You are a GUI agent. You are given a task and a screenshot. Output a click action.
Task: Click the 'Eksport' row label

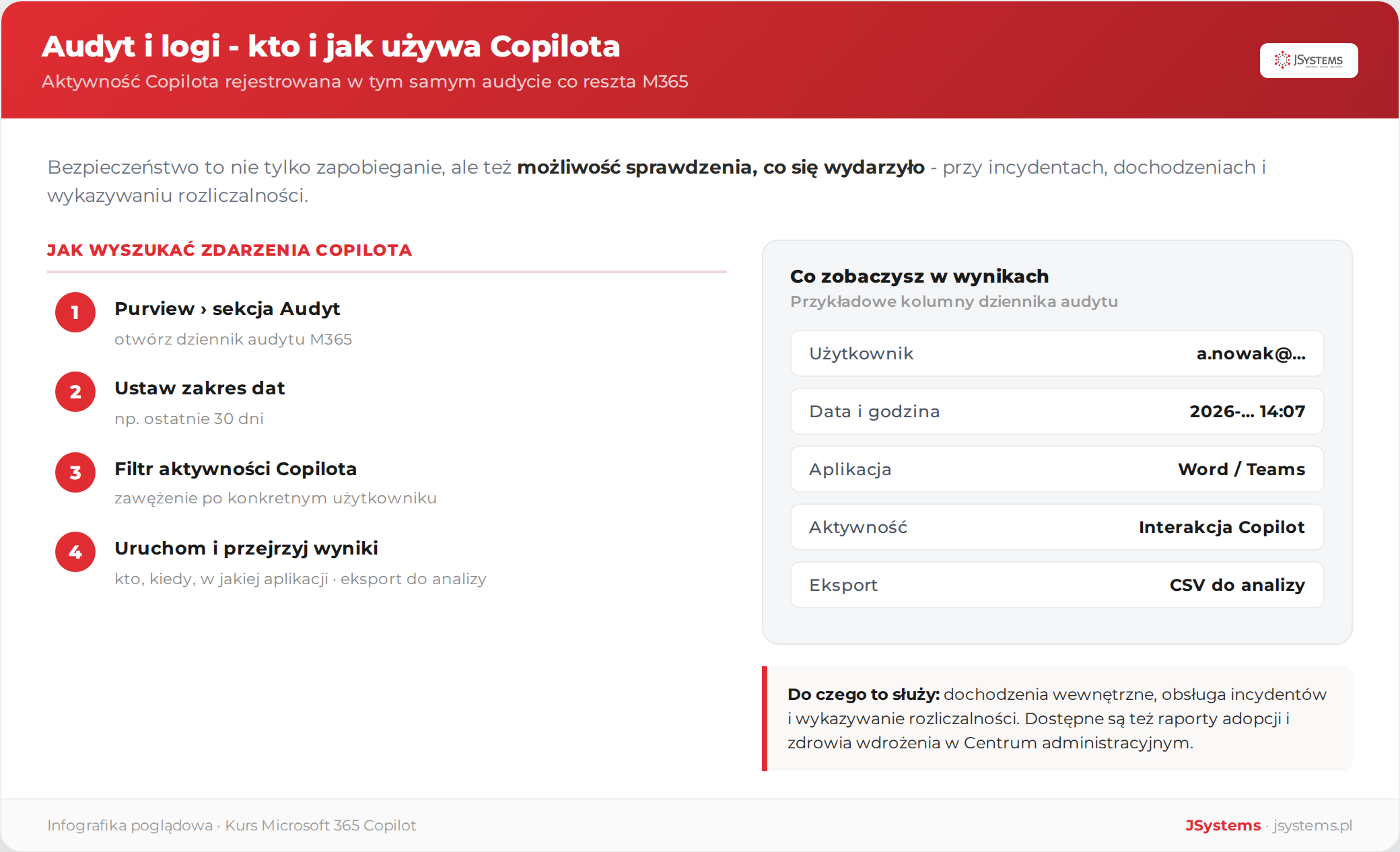[x=843, y=585]
